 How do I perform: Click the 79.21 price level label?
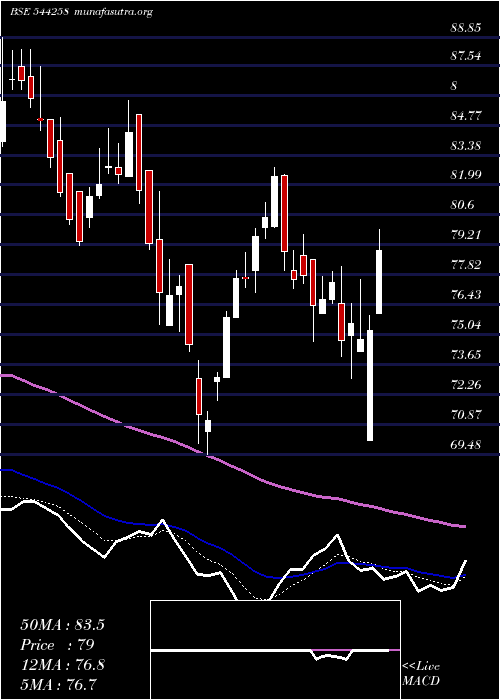pos(466,235)
